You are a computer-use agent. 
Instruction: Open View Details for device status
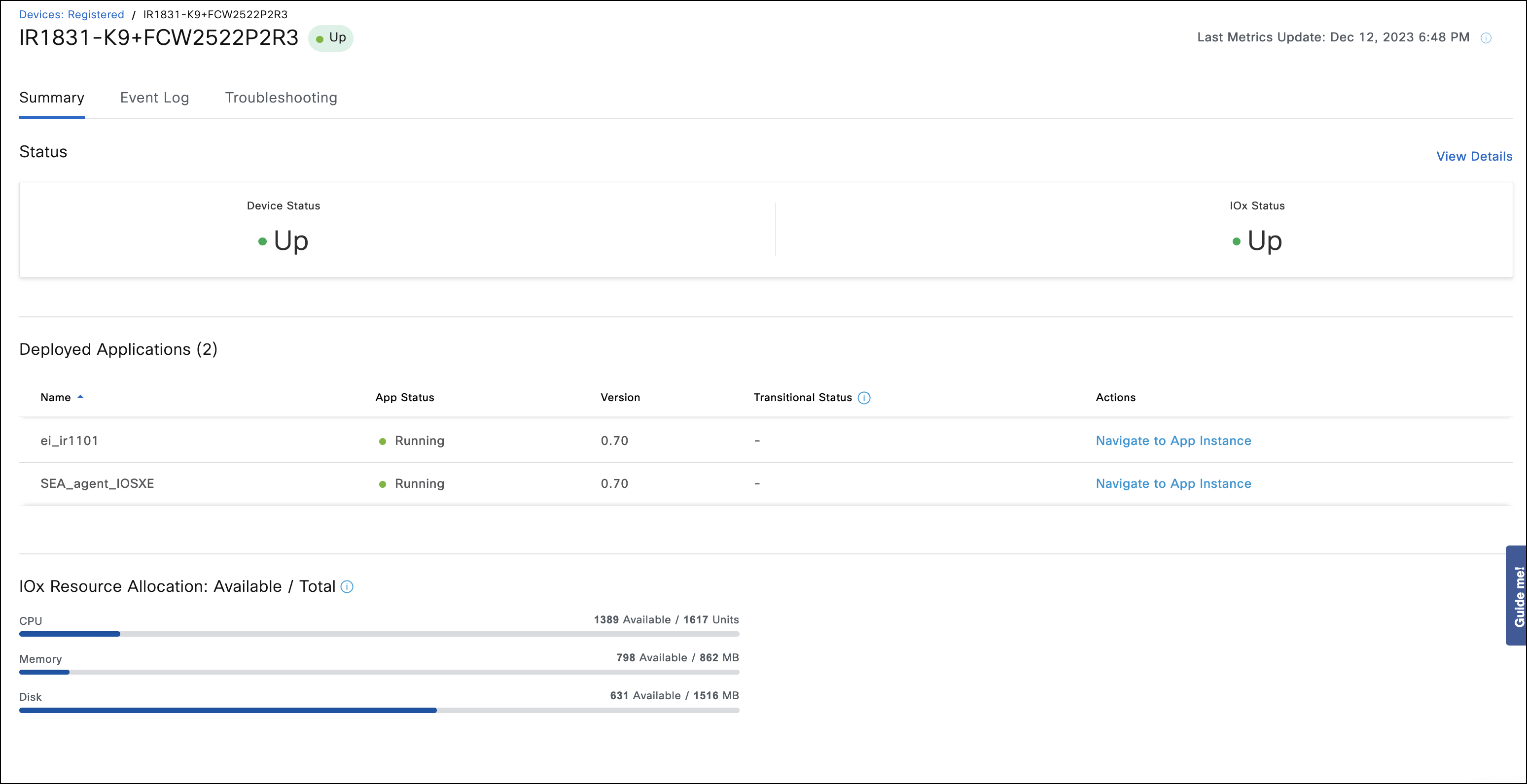pyautogui.click(x=1474, y=156)
